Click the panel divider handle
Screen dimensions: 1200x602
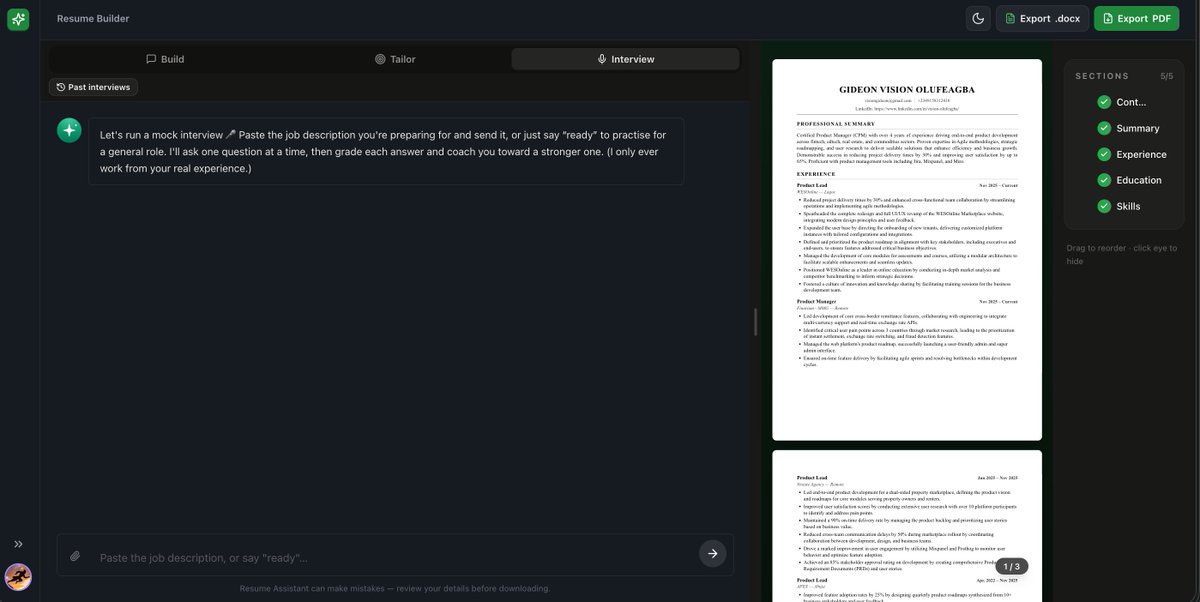pyautogui.click(x=756, y=321)
